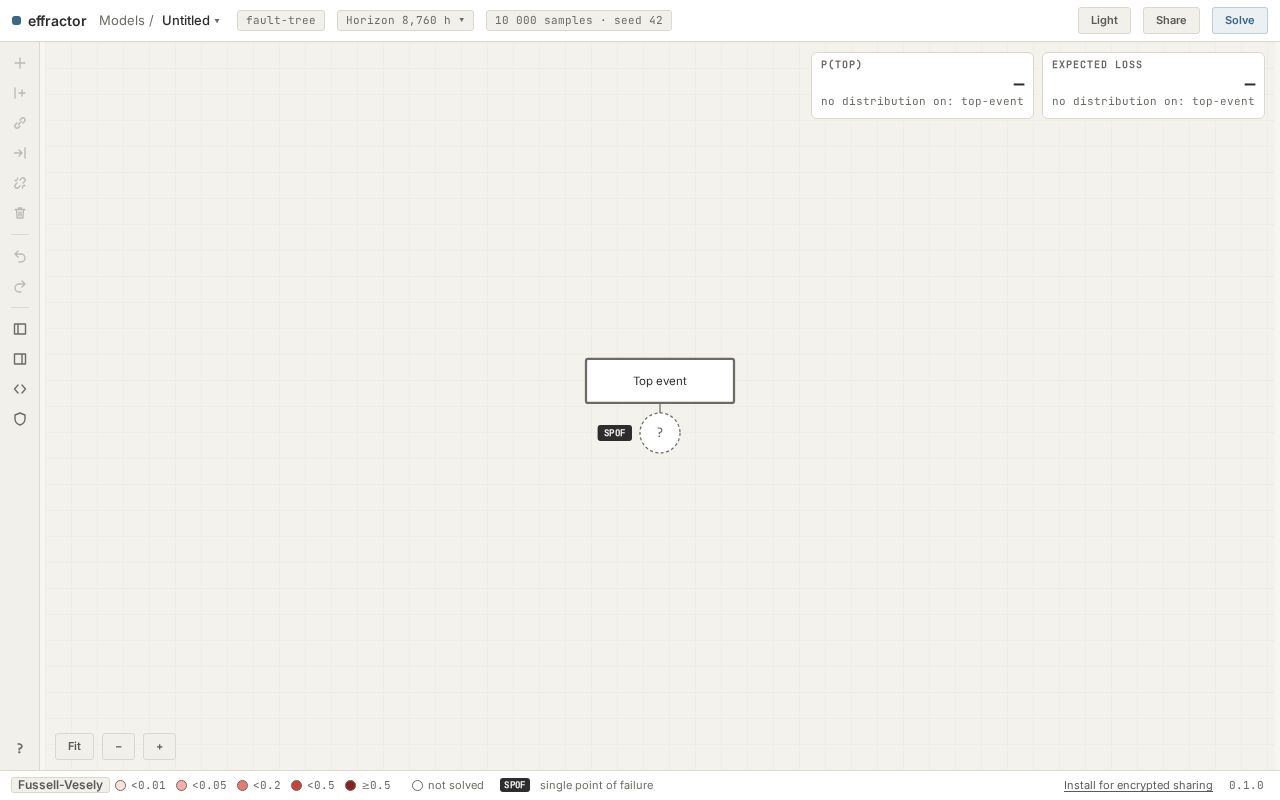Click the effractor logo

(x=49, y=20)
